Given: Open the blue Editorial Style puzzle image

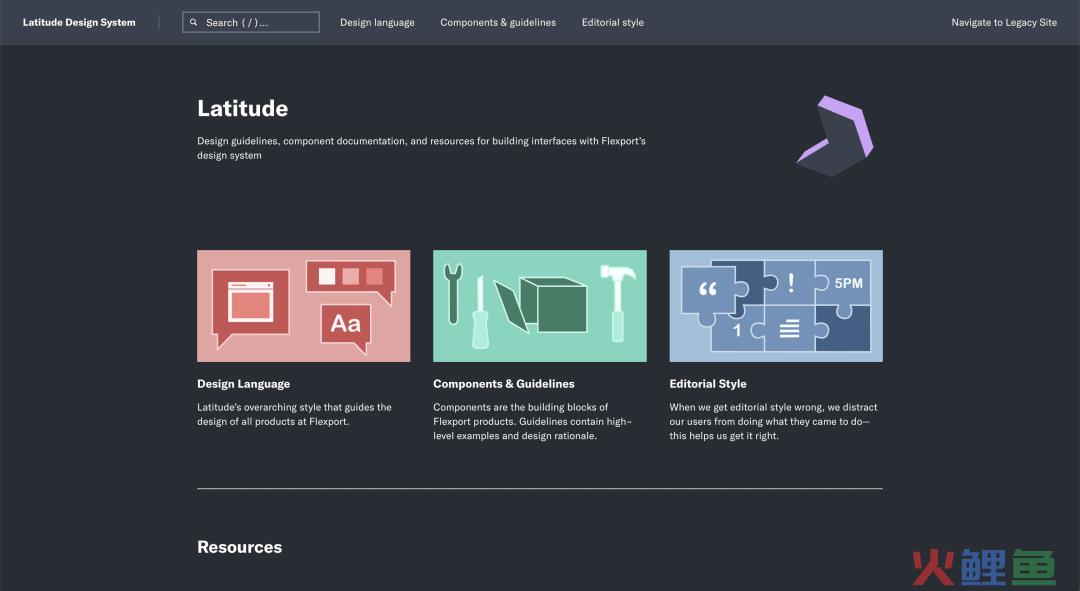Looking at the screenshot, I should click(776, 306).
